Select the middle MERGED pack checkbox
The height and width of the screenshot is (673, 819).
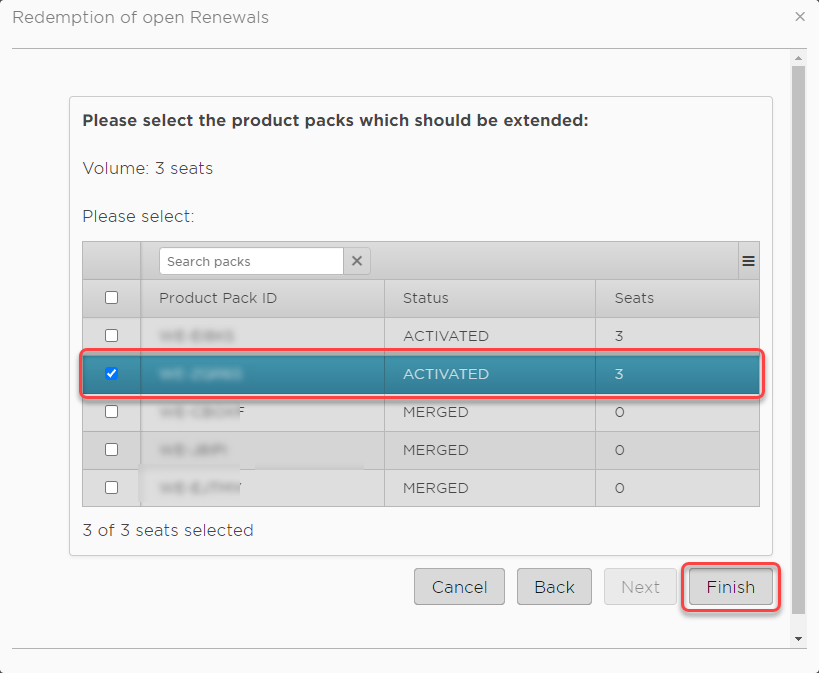(x=111, y=450)
